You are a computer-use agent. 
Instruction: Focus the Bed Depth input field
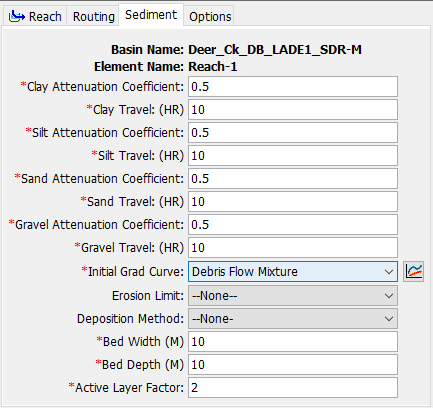coord(293,365)
